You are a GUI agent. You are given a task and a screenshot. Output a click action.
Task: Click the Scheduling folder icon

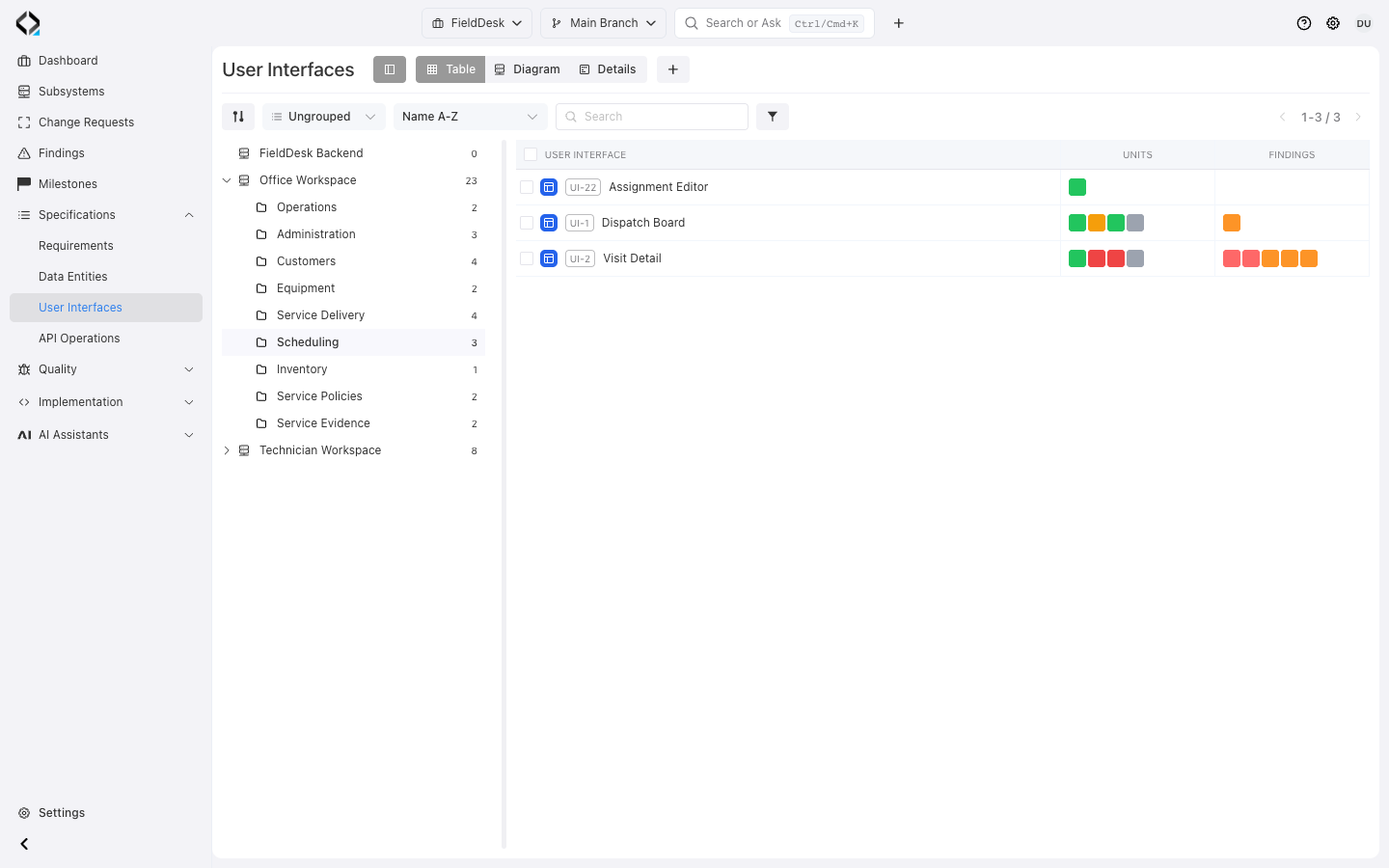[261, 342]
